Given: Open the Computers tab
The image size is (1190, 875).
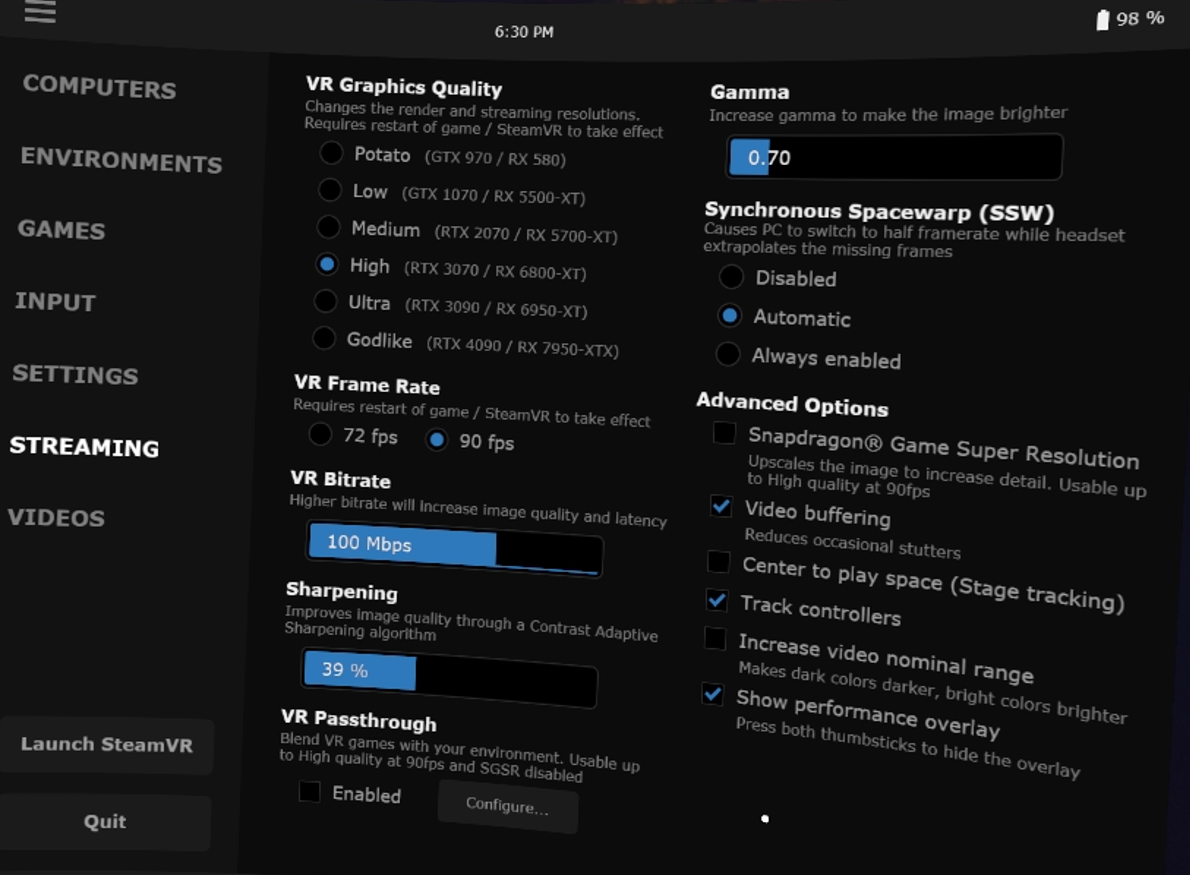Looking at the screenshot, I should [x=99, y=87].
